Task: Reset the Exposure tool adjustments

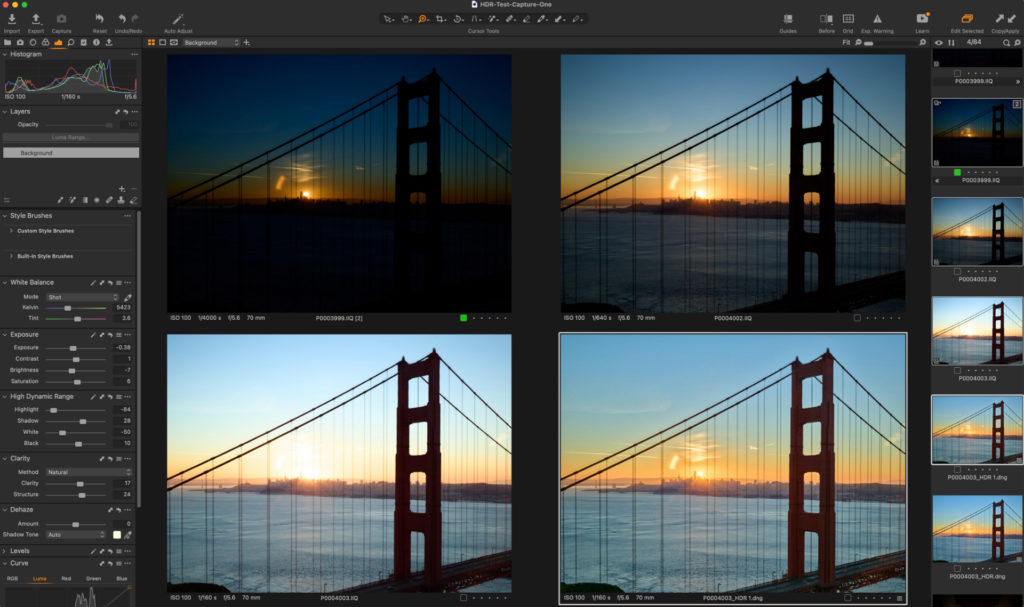Action: pyautogui.click(x=110, y=335)
